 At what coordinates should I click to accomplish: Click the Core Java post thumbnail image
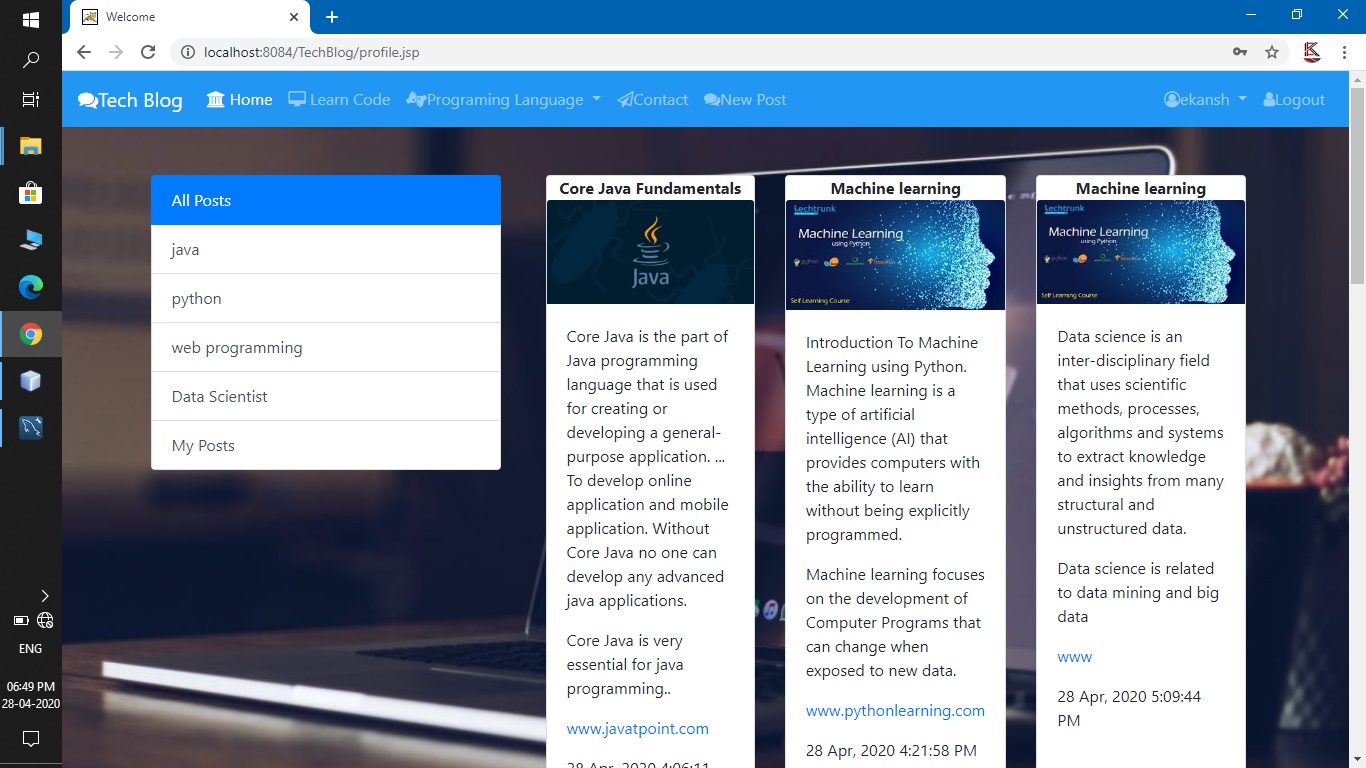(x=650, y=252)
